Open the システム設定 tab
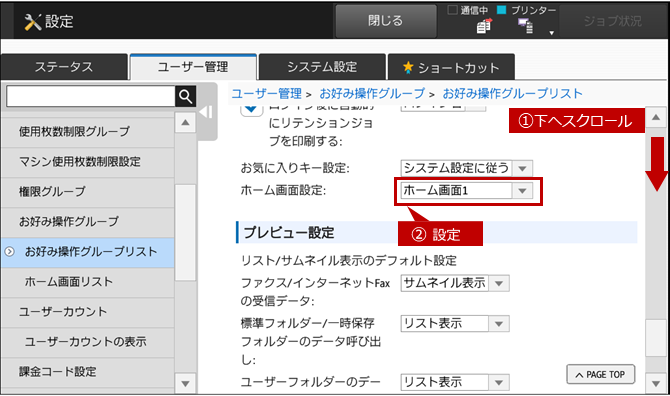This screenshot has width=670, height=396. click(322, 67)
